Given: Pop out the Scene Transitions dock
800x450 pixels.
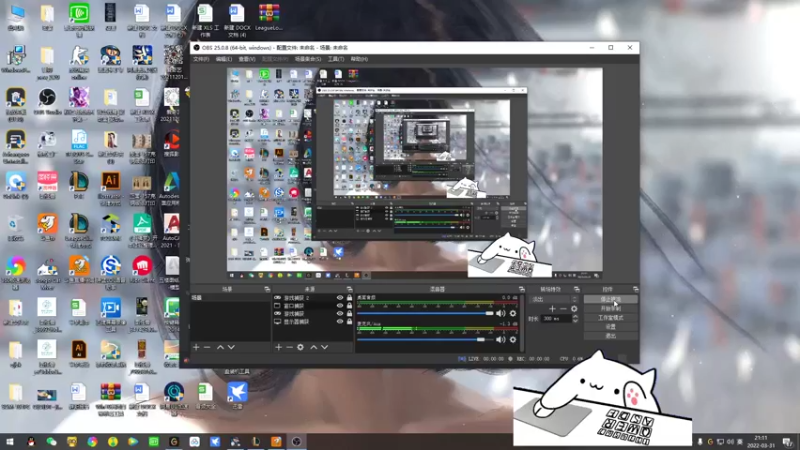Looking at the screenshot, I should [x=577, y=289].
